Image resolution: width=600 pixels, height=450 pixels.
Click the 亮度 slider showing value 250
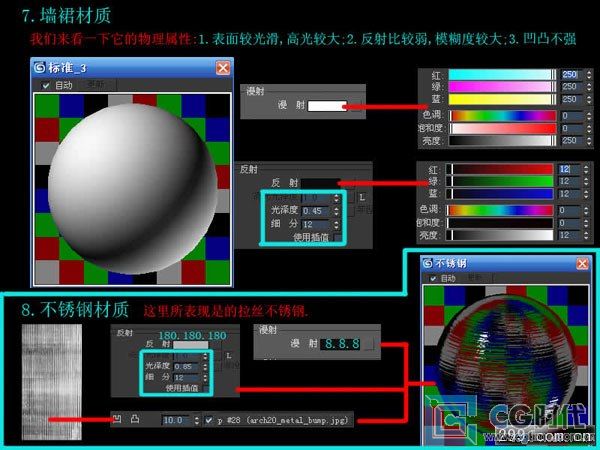502,141
